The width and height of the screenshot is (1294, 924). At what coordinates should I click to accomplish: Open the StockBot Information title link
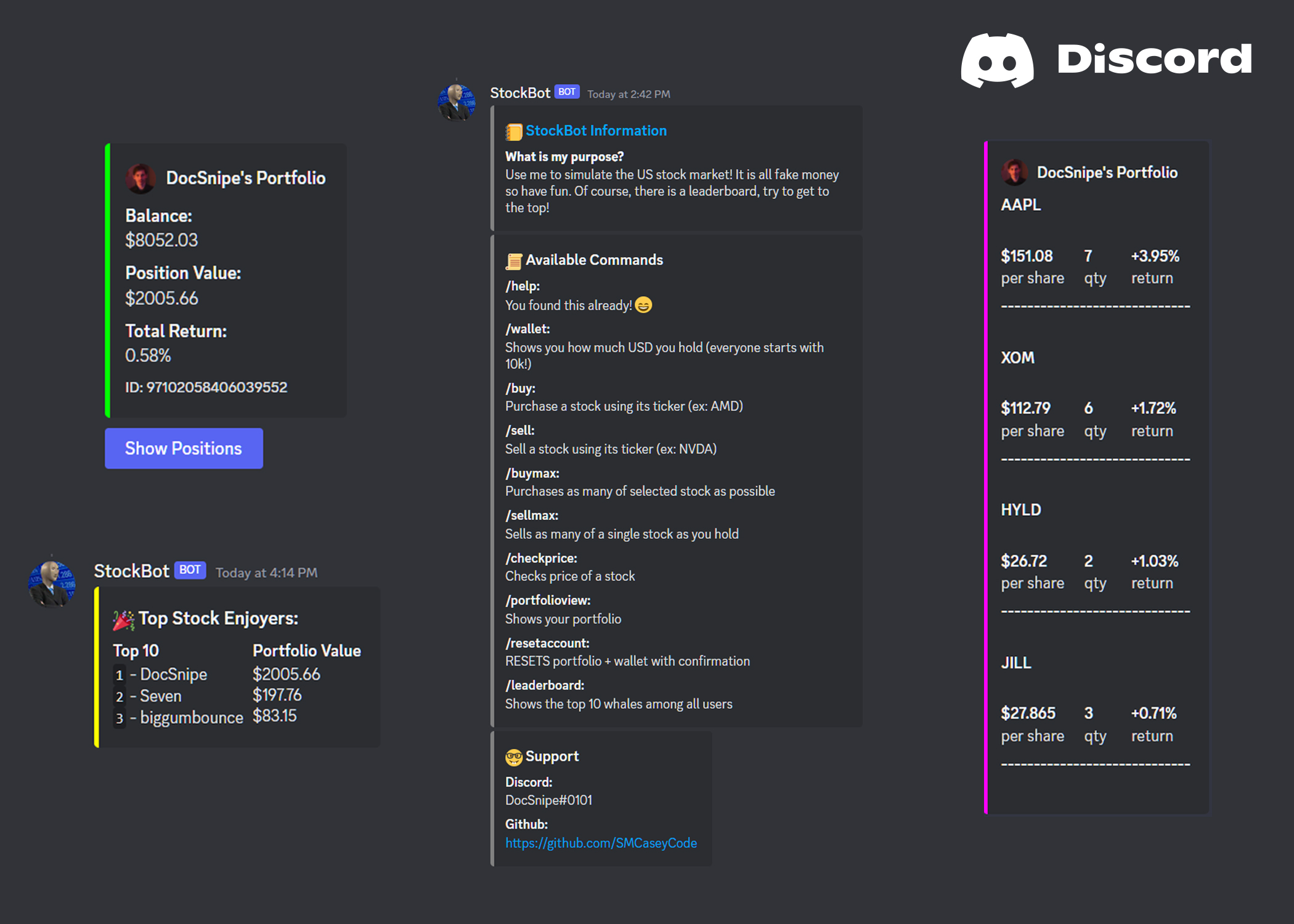click(596, 131)
